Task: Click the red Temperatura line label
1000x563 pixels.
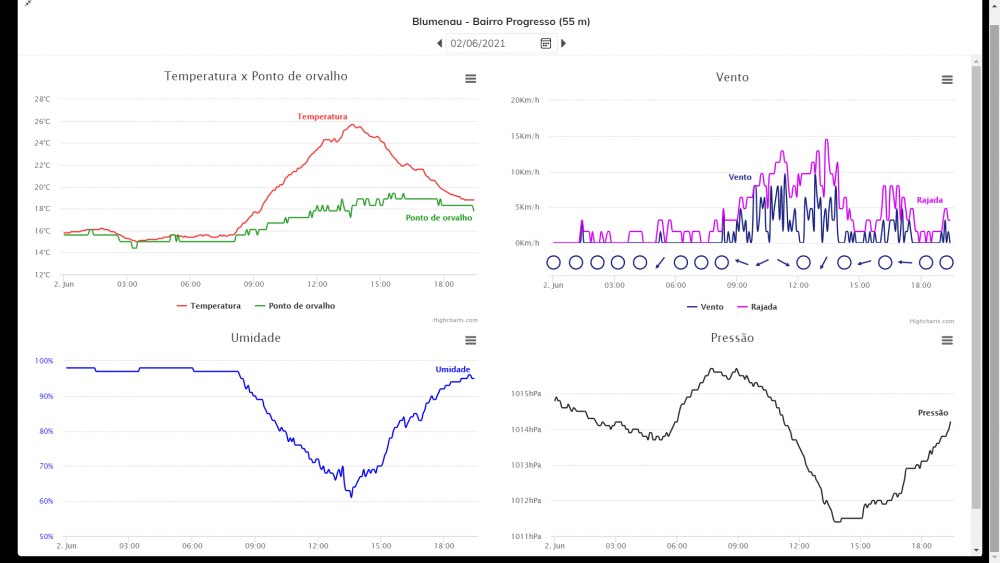Action: pos(322,117)
